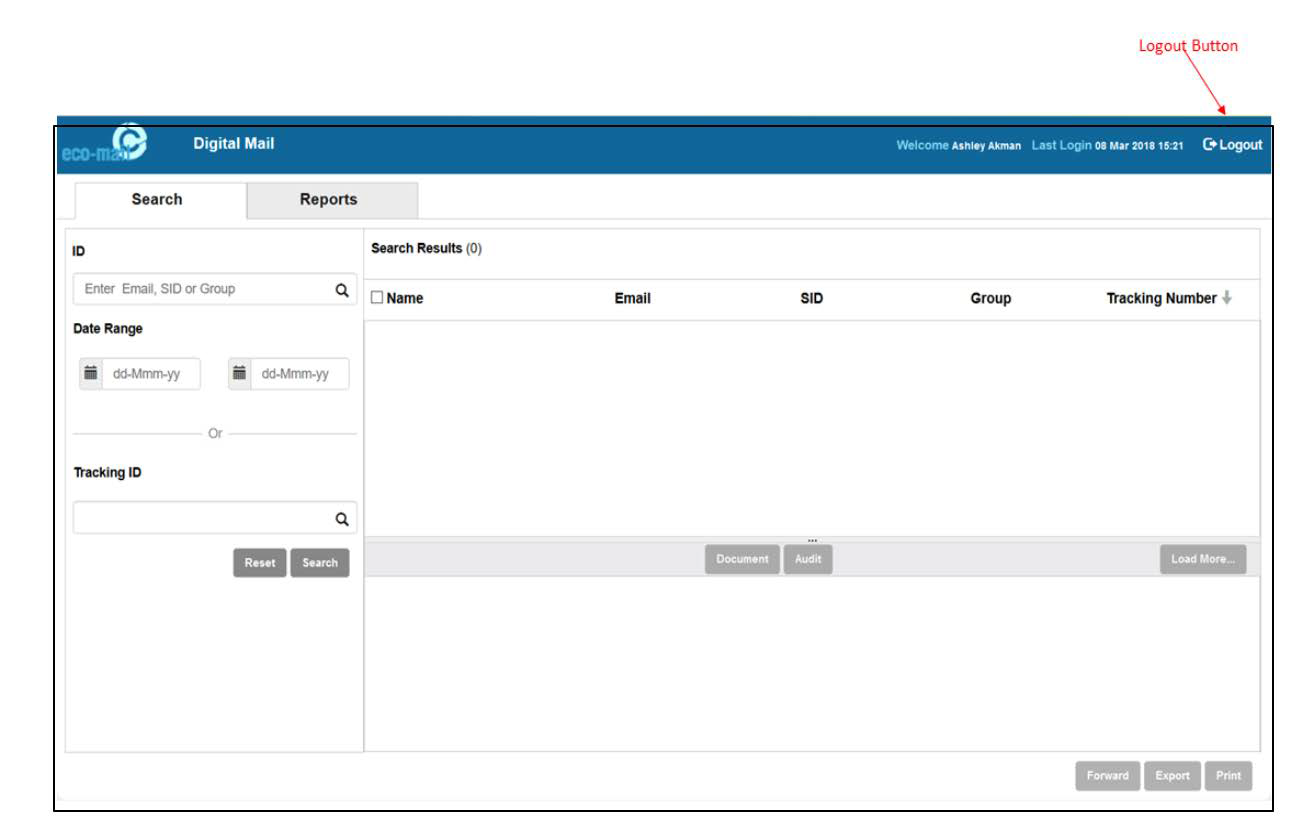Open the start date calendar icon
The height and width of the screenshot is (834, 1289).
(x=91, y=373)
